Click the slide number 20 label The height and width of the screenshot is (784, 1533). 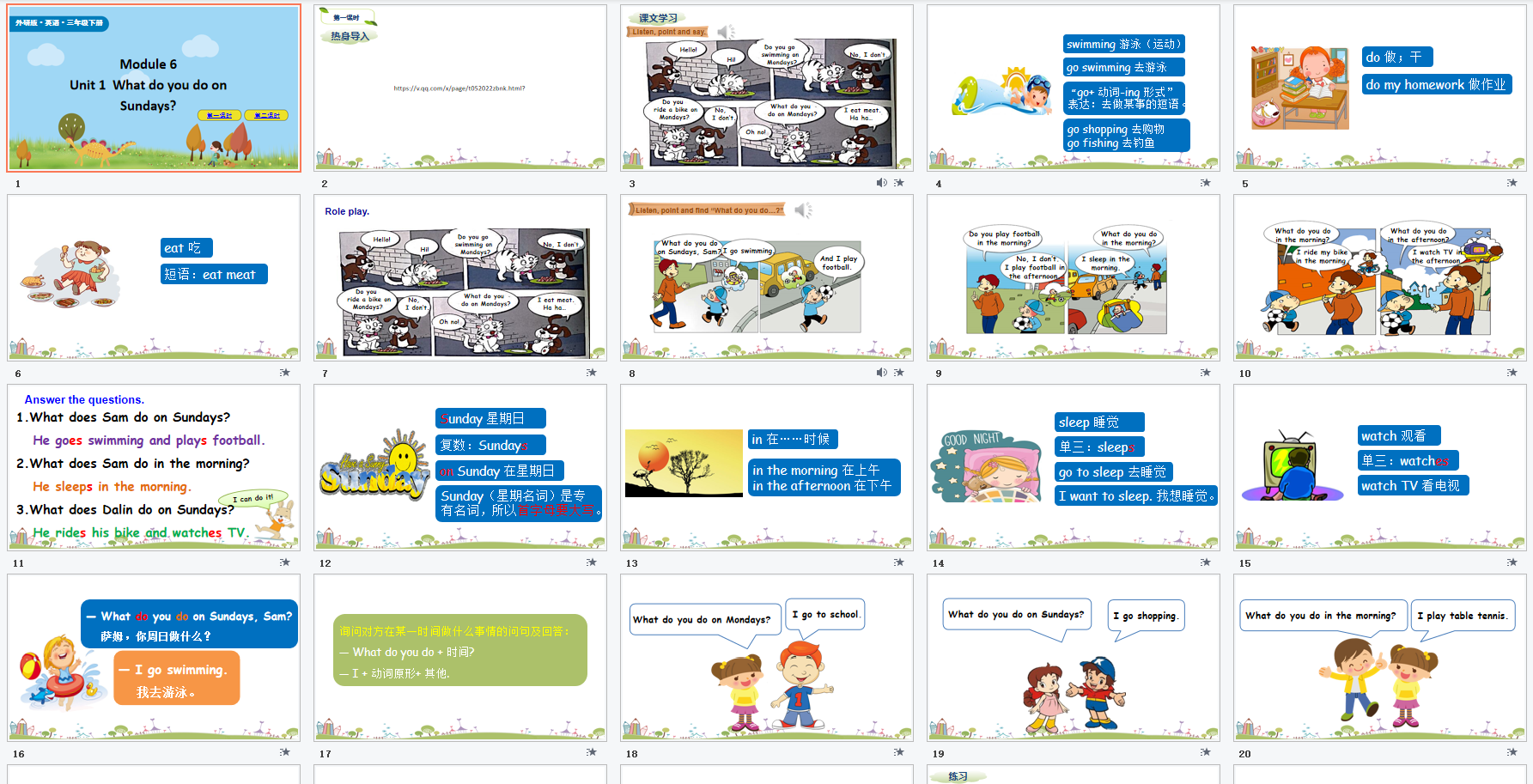(x=1245, y=754)
